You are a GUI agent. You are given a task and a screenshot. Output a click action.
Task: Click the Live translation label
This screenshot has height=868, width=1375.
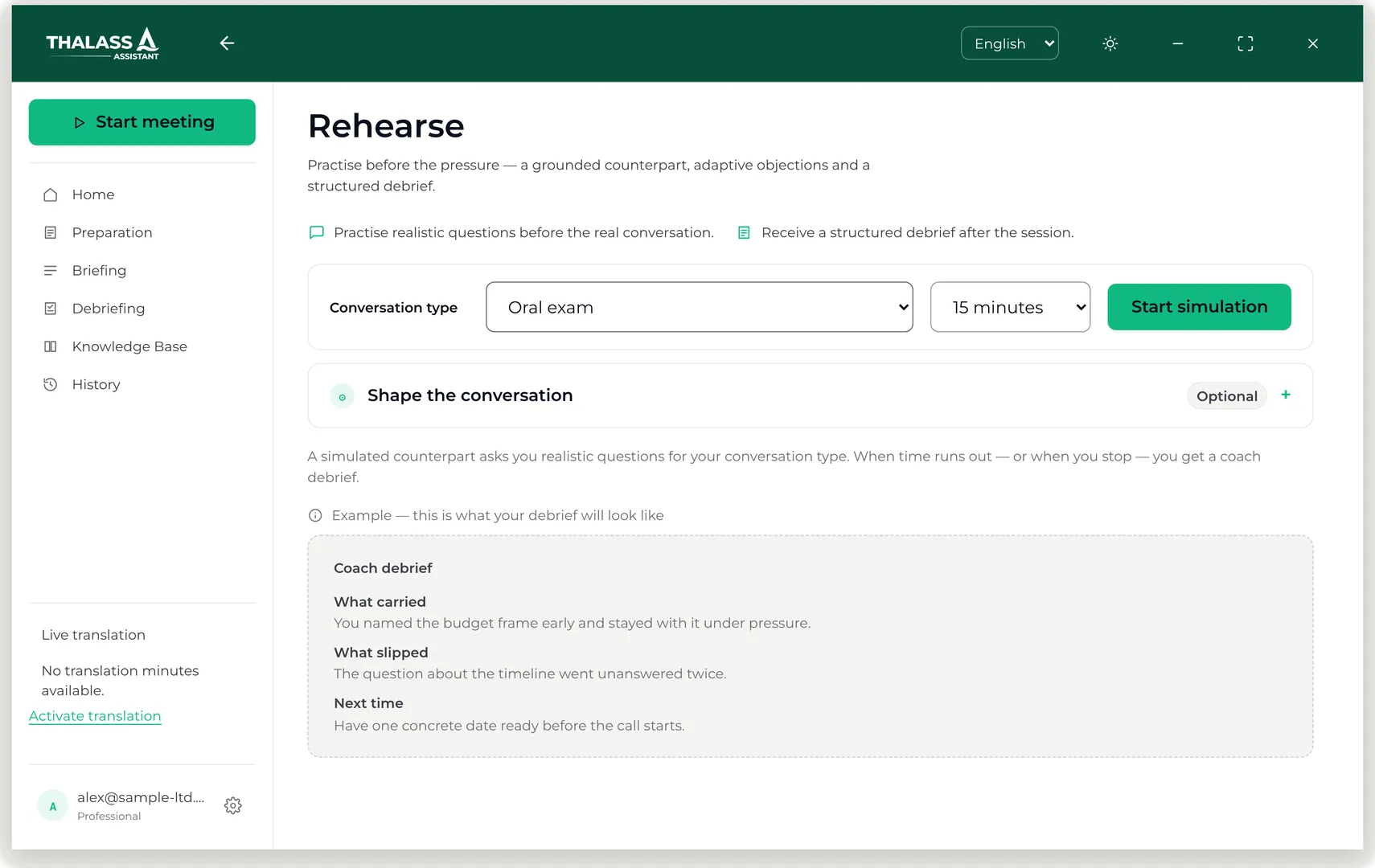(93, 635)
